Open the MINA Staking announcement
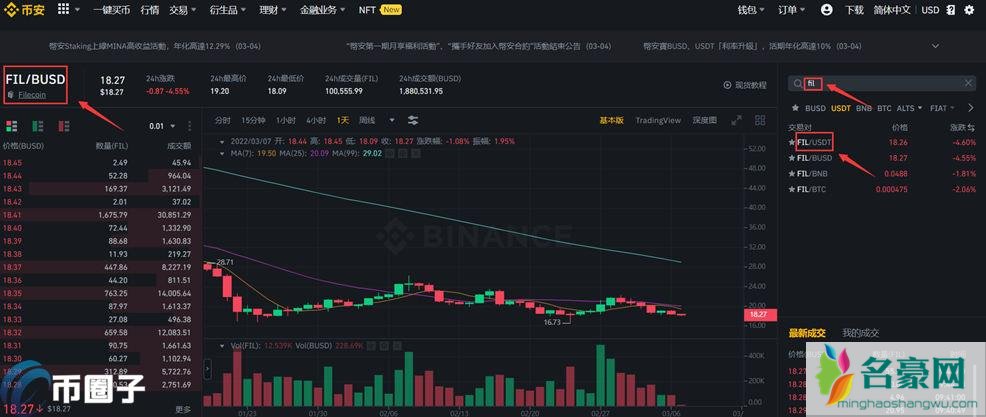 point(155,46)
